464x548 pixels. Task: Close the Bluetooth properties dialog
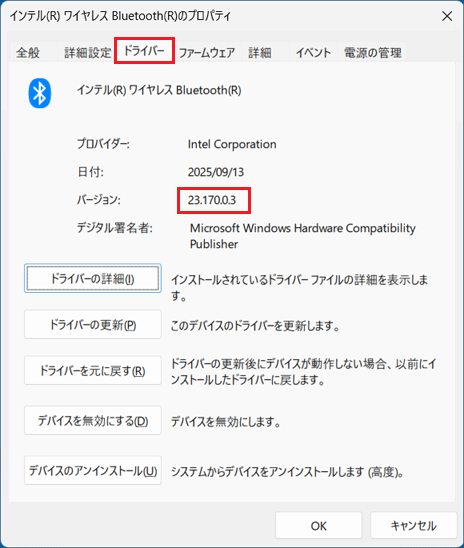pos(447,16)
